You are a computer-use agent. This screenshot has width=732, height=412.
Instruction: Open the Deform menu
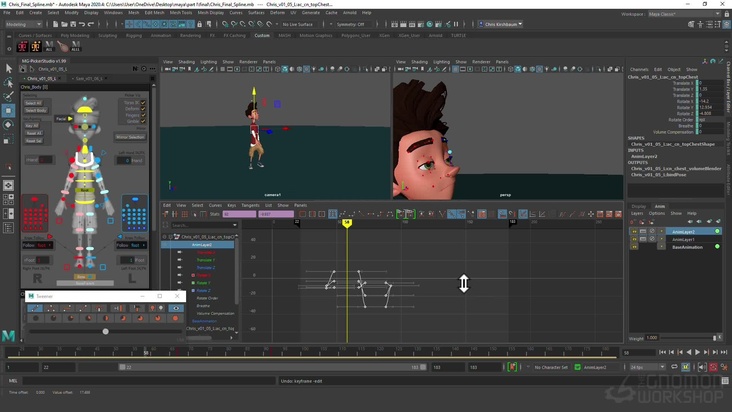pos(277,13)
